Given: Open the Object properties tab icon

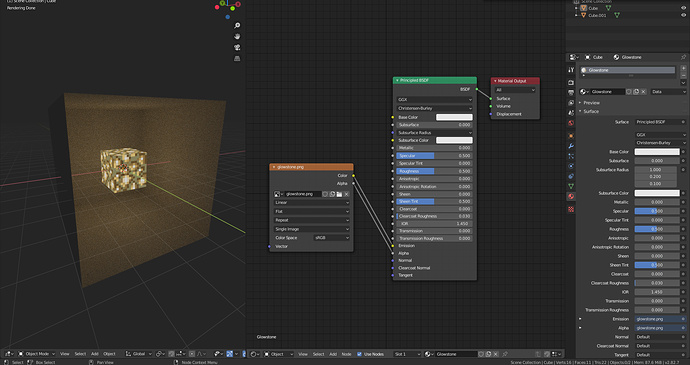Looking at the screenshot, I should (571, 136).
